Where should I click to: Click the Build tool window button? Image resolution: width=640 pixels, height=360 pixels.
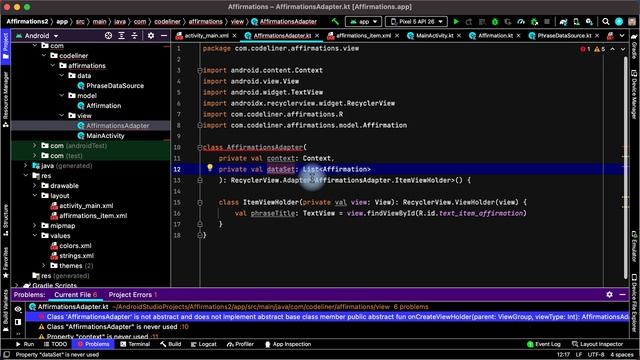coord(171,344)
